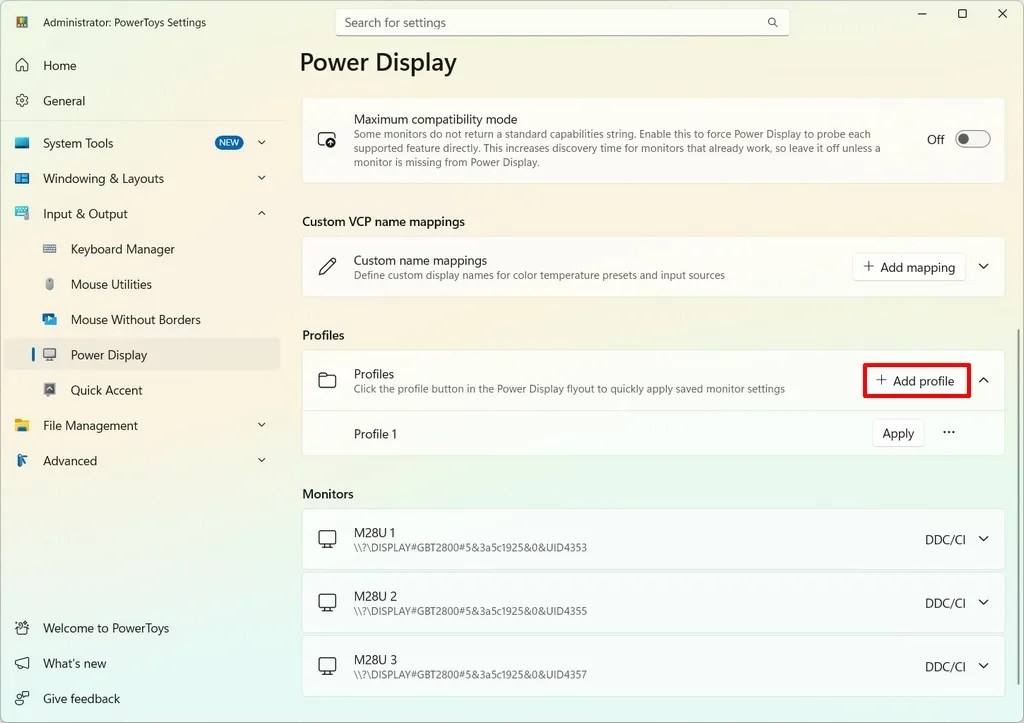Click the Mouse Utilities icon

(50, 284)
